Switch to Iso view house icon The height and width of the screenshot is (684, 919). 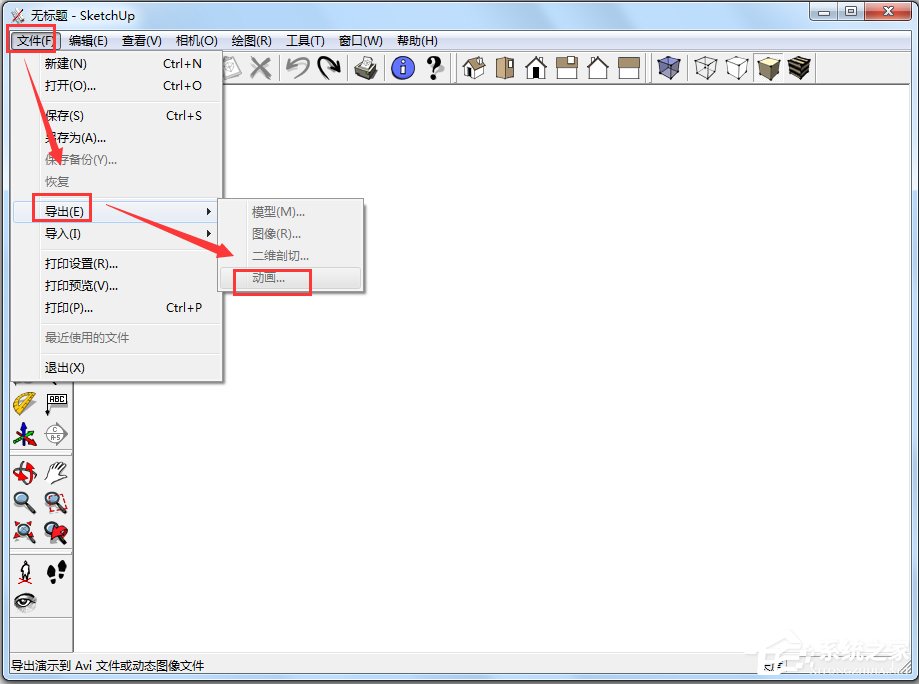tap(474, 68)
